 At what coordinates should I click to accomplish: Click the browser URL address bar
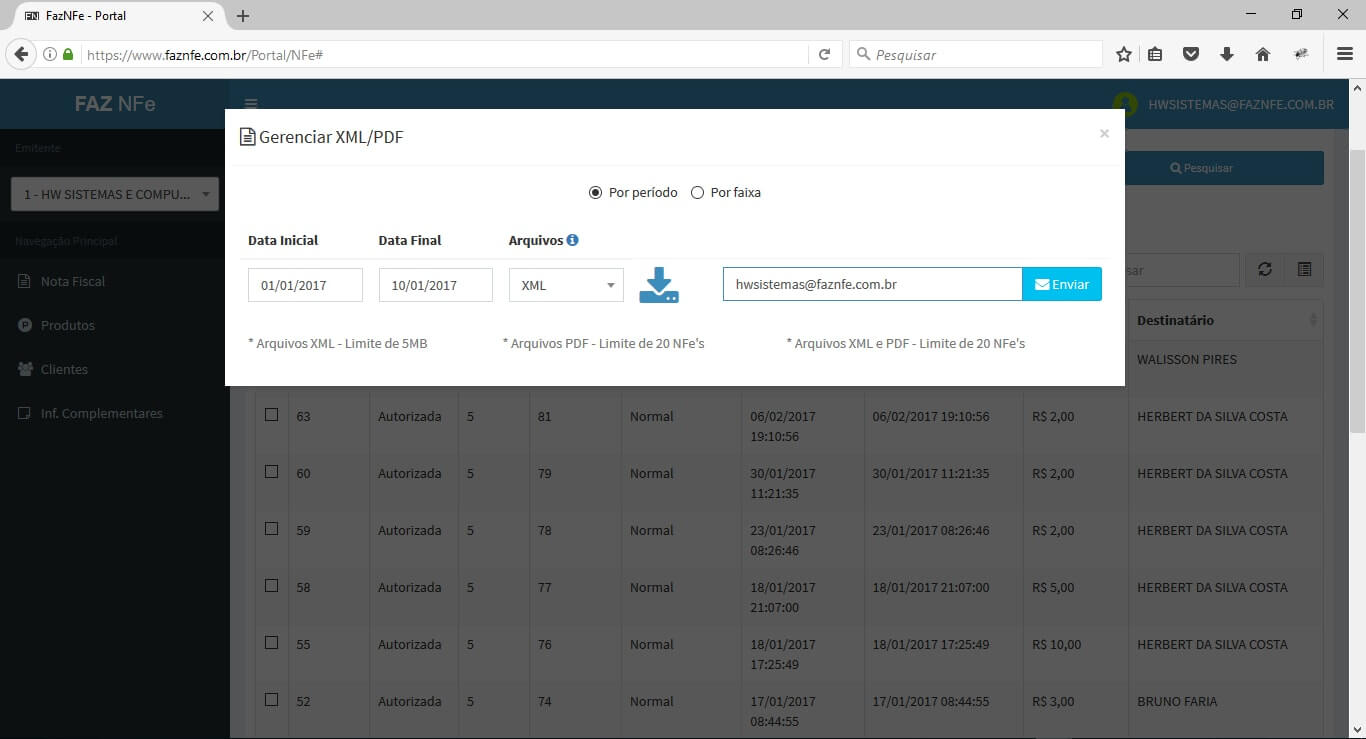[445, 55]
